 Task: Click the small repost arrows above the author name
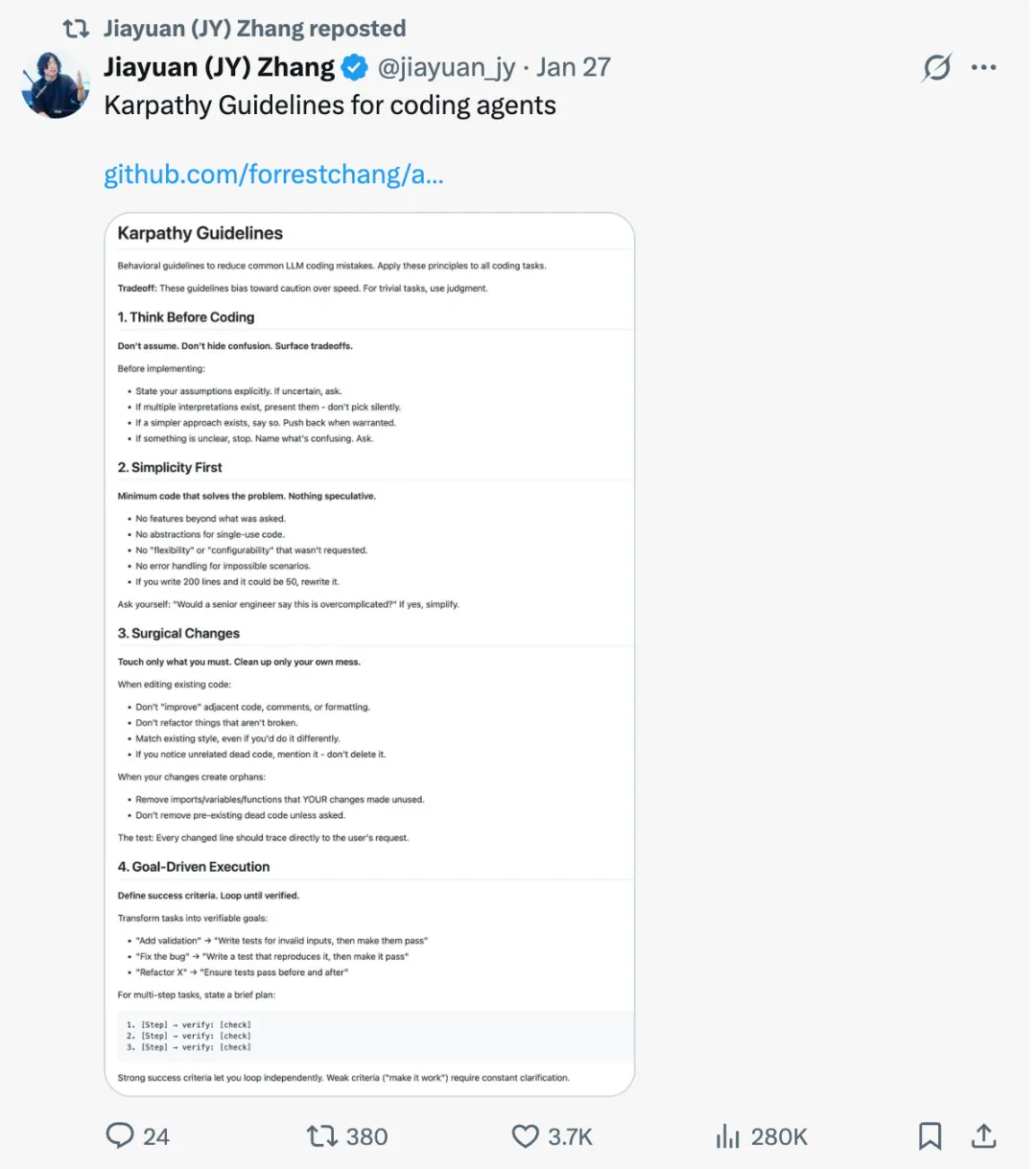tap(76, 29)
